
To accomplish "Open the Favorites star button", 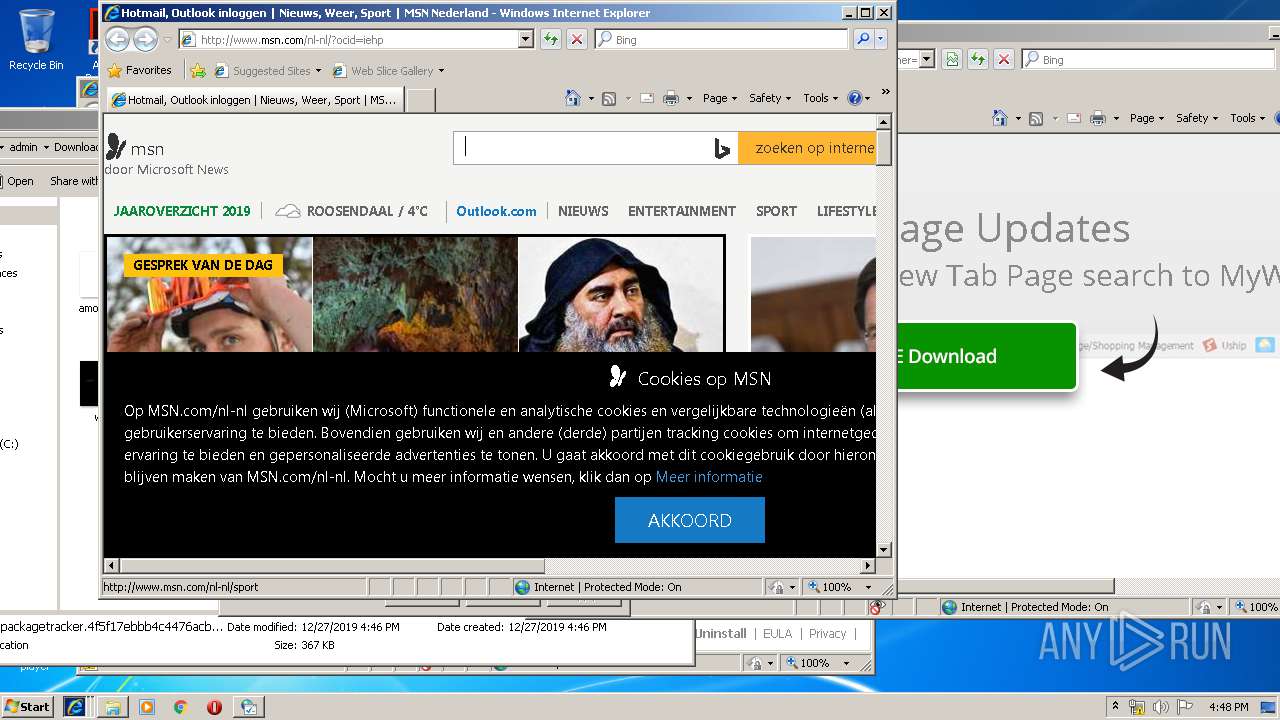I will point(140,70).
